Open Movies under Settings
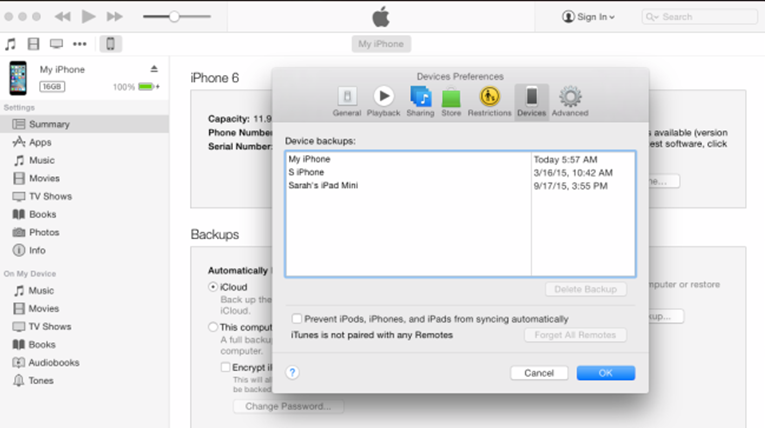Screen dimensions: 765x428 point(84,178)
